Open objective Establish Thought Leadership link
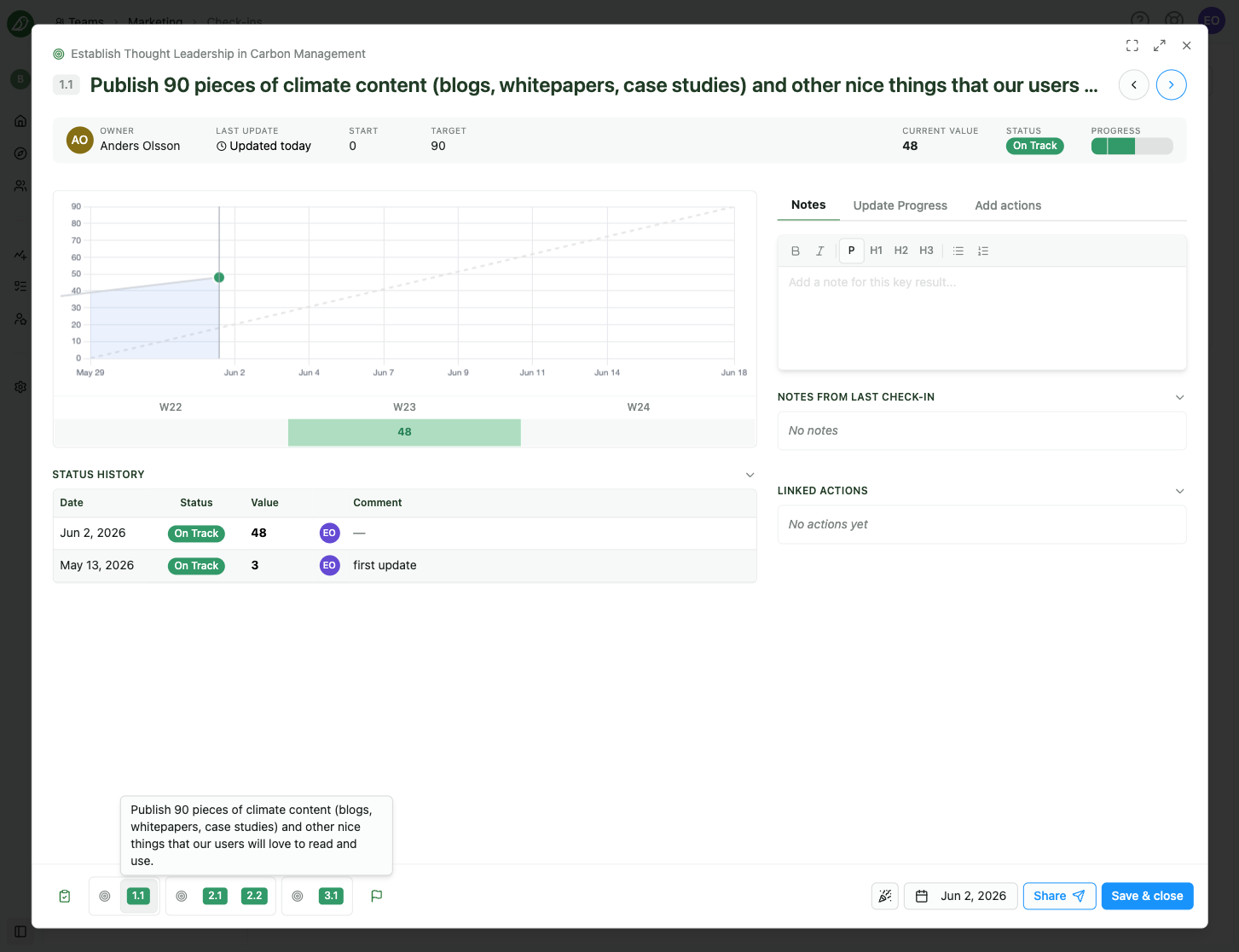Viewport: 1239px width, 952px height. (218, 54)
